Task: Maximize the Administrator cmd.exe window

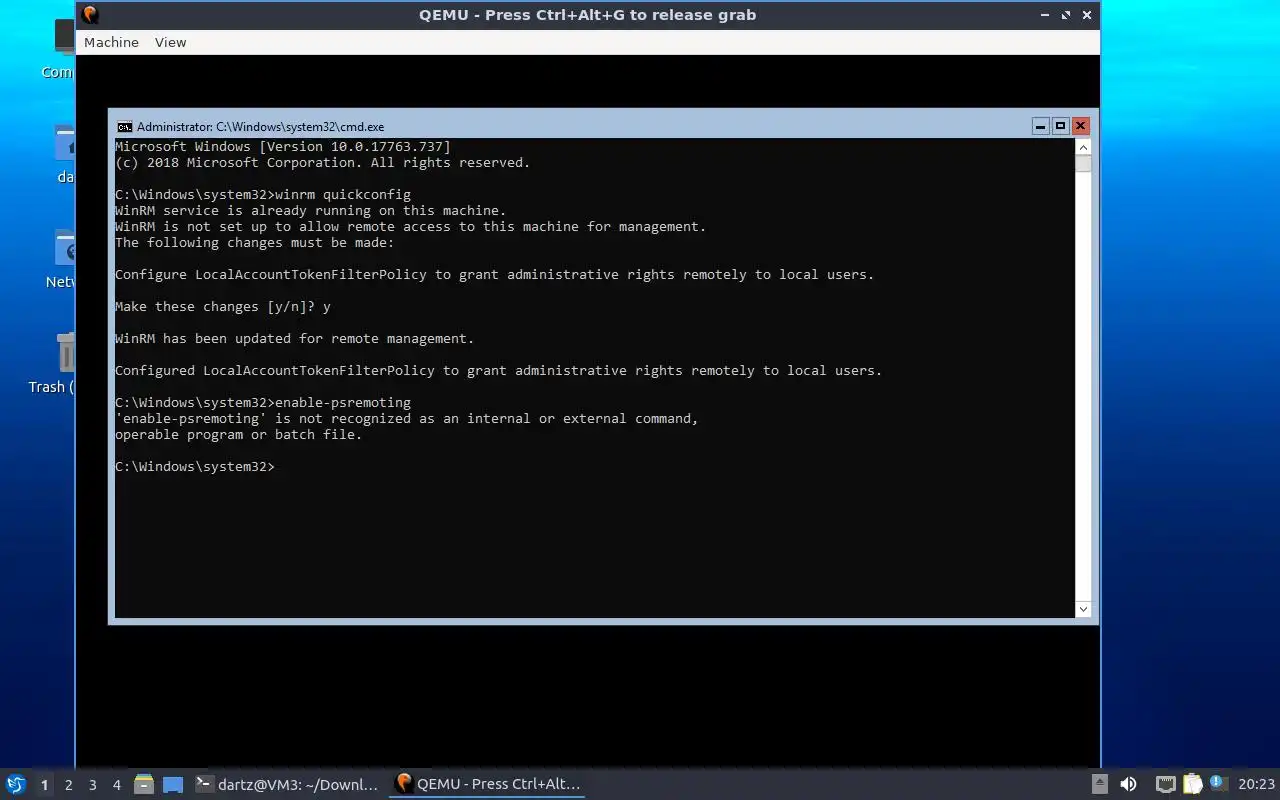Action: pyautogui.click(x=1061, y=126)
